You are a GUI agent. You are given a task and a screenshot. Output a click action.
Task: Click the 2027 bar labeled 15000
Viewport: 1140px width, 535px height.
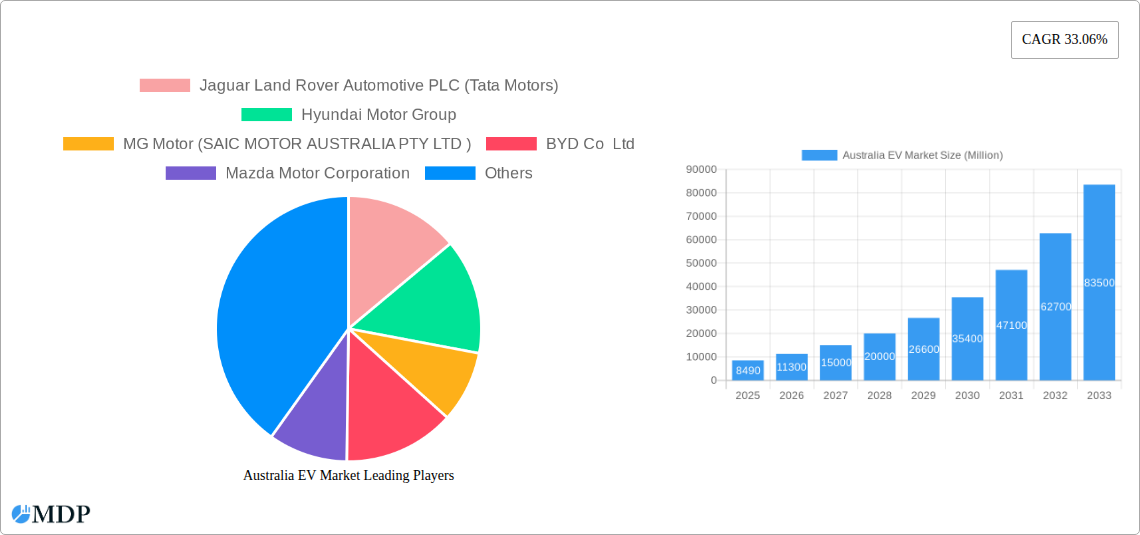coord(835,363)
